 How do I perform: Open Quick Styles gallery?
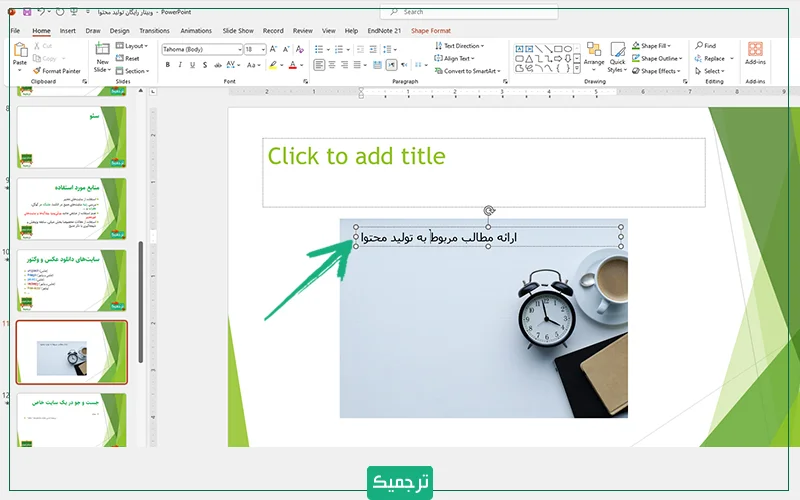(x=617, y=57)
